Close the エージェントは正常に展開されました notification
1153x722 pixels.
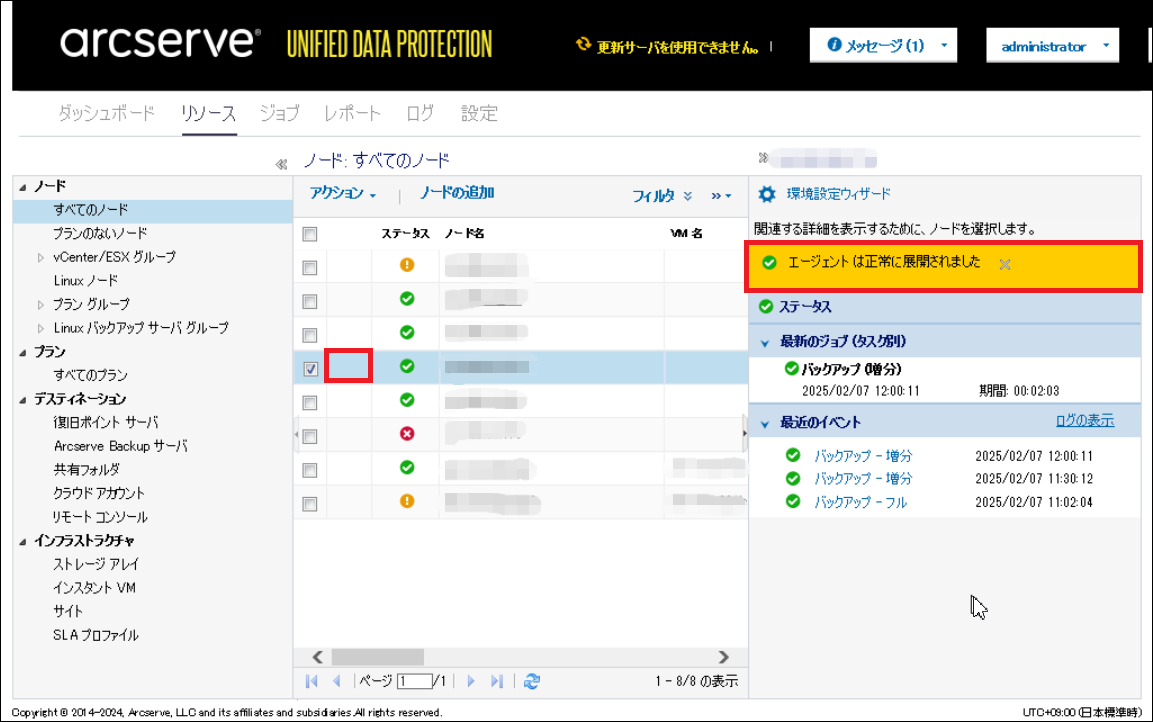tap(1004, 265)
